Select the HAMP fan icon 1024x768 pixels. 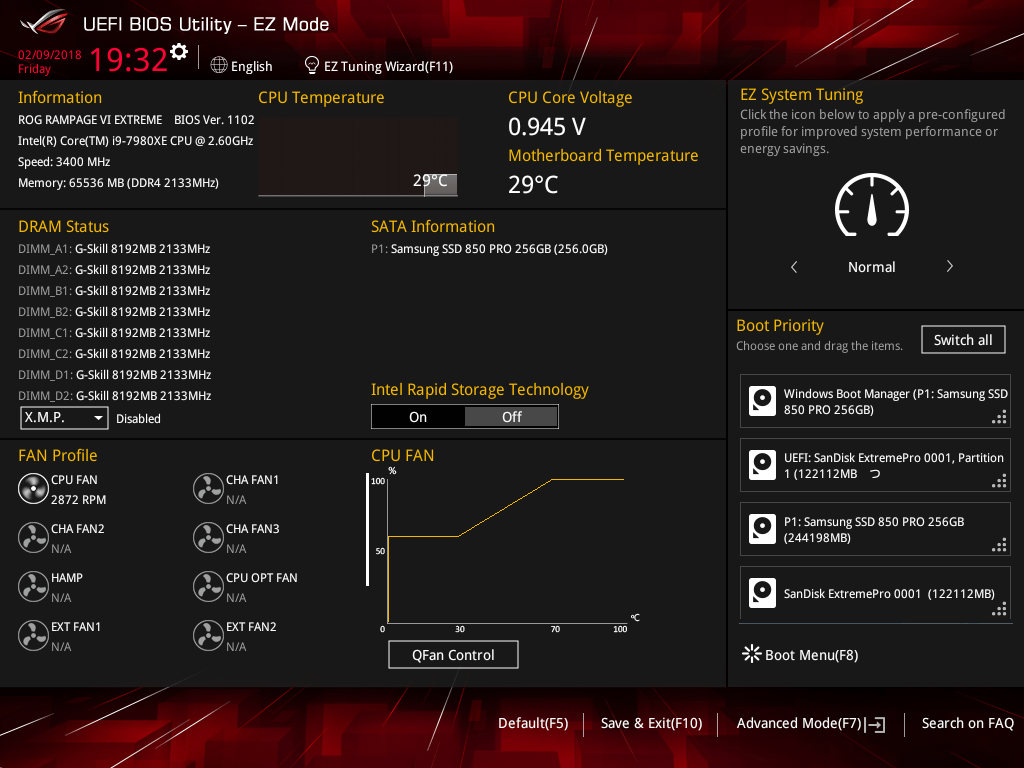[x=33, y=586]
